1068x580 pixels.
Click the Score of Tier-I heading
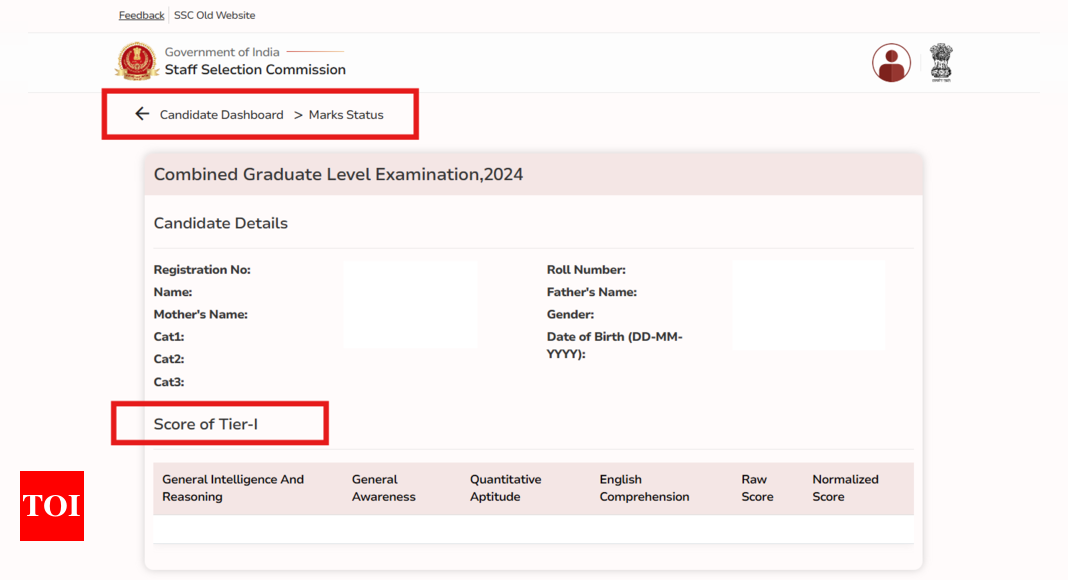(x=206, y=424)
